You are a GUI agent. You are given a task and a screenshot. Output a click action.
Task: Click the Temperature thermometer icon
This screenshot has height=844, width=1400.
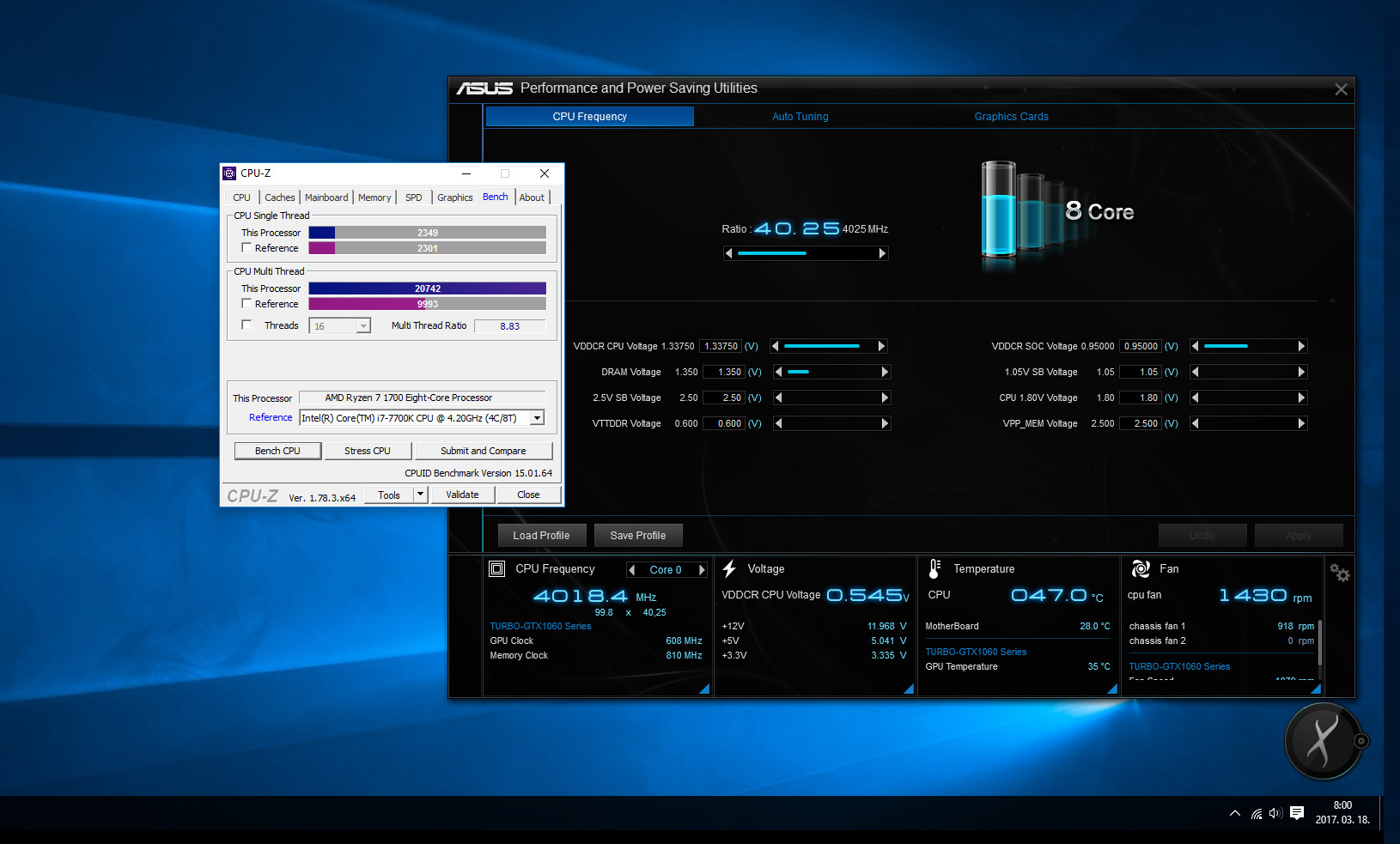(934, 568)
